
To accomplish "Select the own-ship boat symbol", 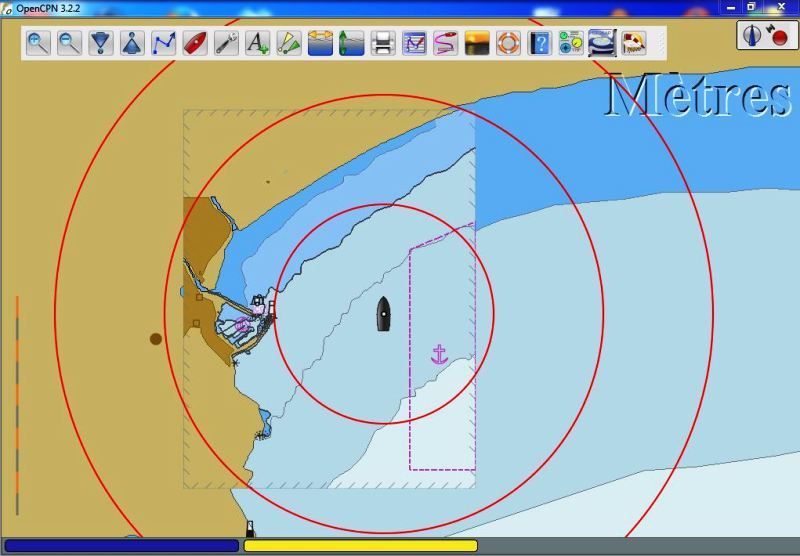I will pyautogui.click(x=384, y=314).
